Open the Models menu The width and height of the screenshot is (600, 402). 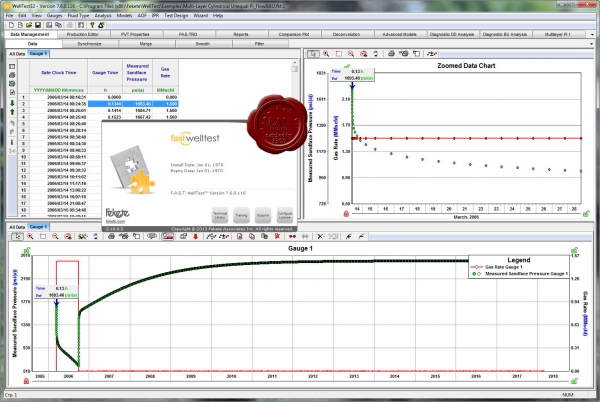[124, 16]
